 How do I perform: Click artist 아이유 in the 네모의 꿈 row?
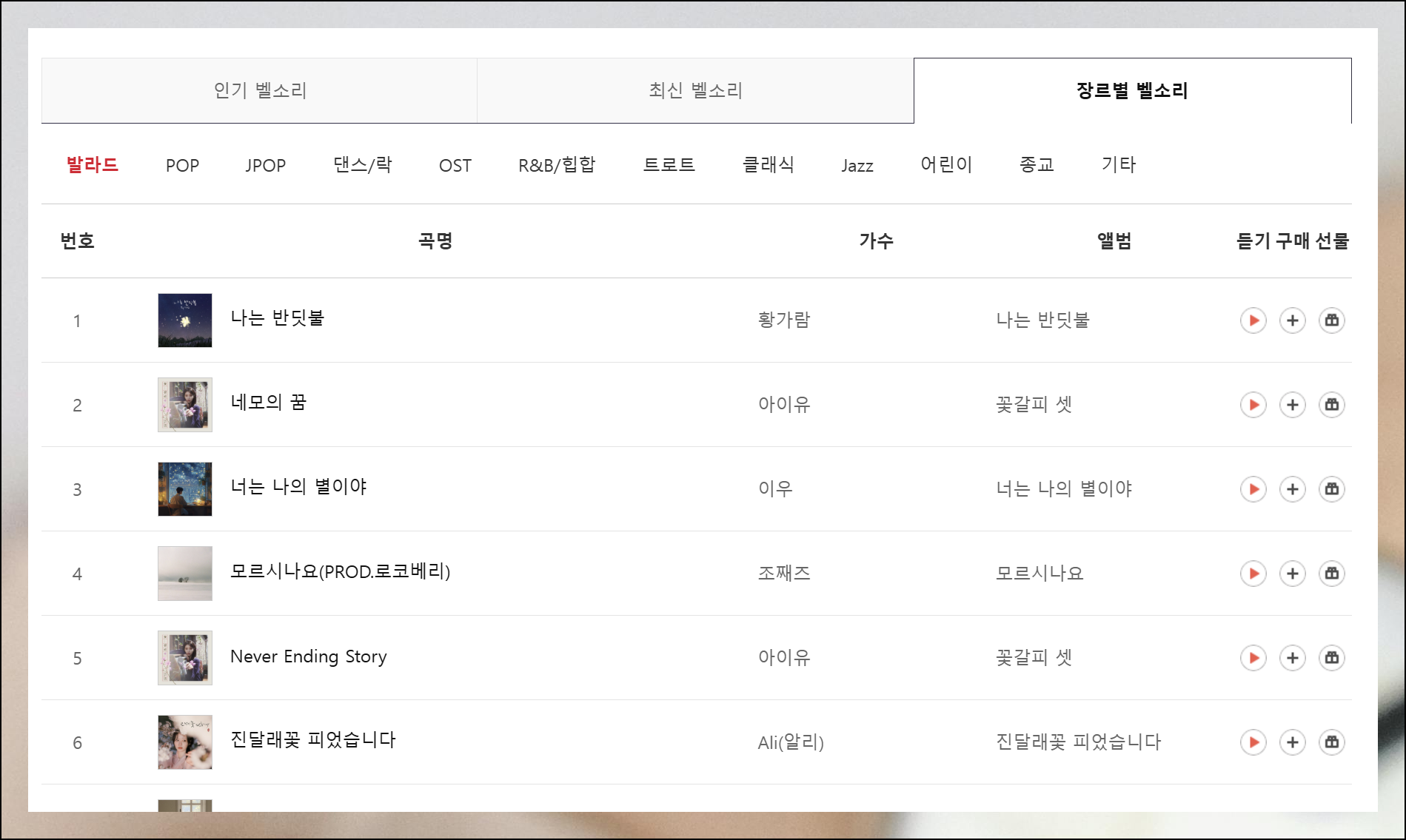784,404
